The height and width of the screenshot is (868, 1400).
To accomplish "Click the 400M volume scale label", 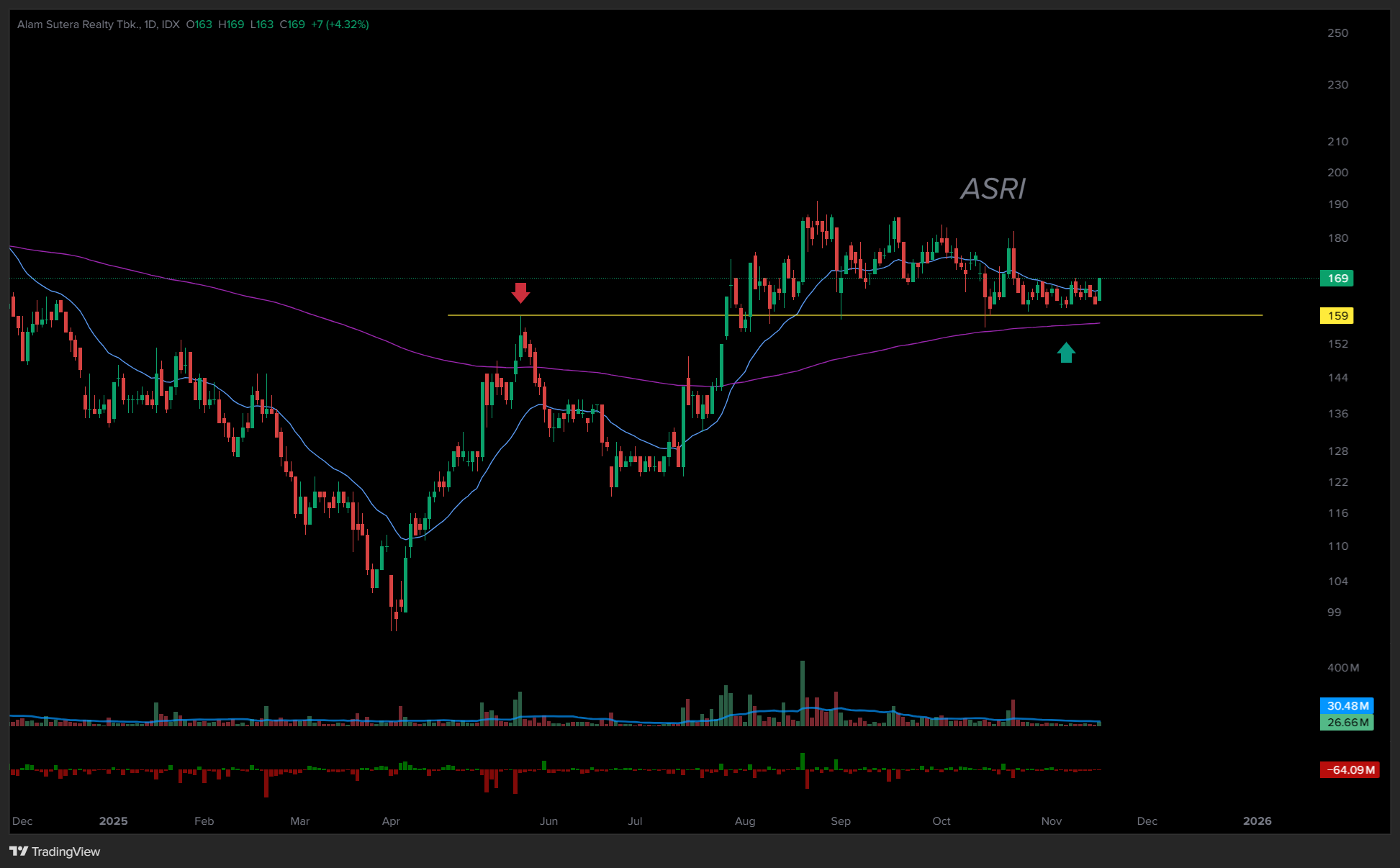I will tap(1342, 668).
